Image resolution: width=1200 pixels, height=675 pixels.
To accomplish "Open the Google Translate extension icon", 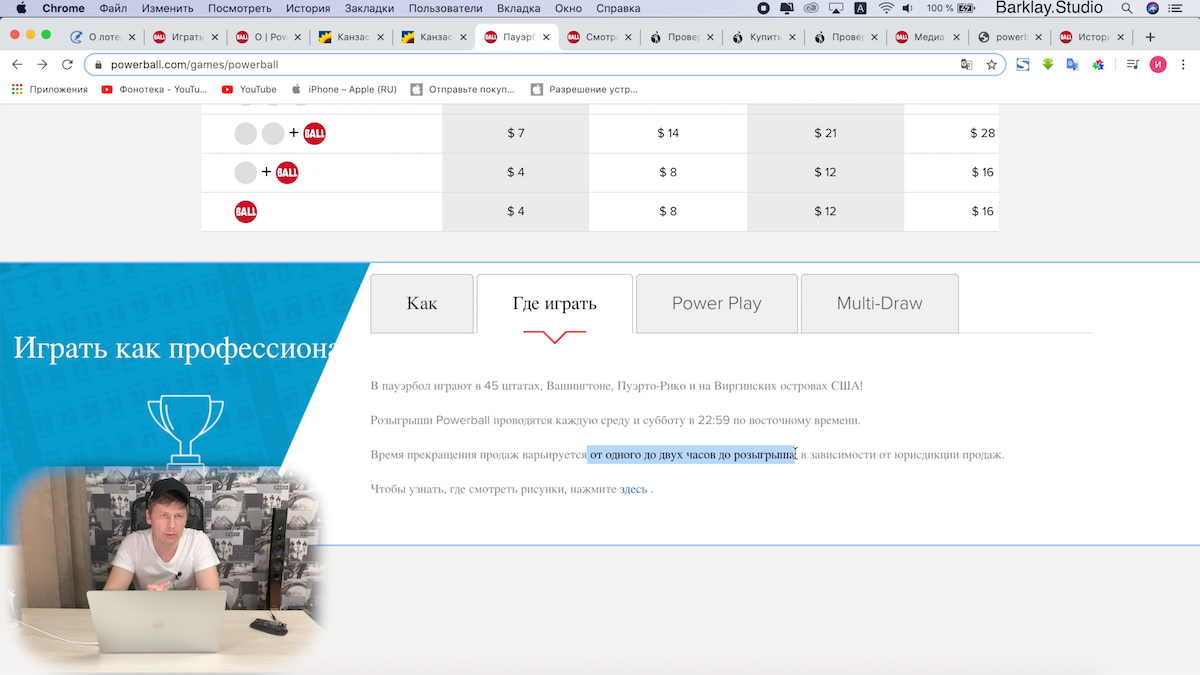I will (1072, 64).
